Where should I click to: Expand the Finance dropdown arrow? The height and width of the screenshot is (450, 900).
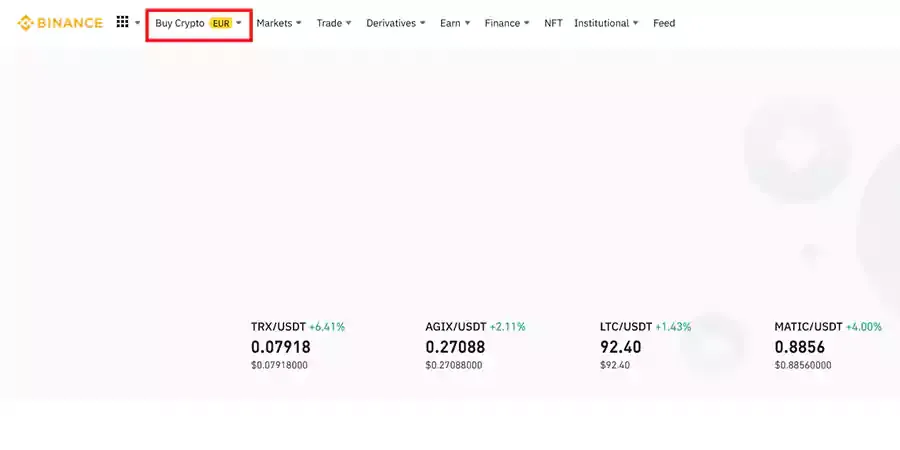[x=526, y=23]
